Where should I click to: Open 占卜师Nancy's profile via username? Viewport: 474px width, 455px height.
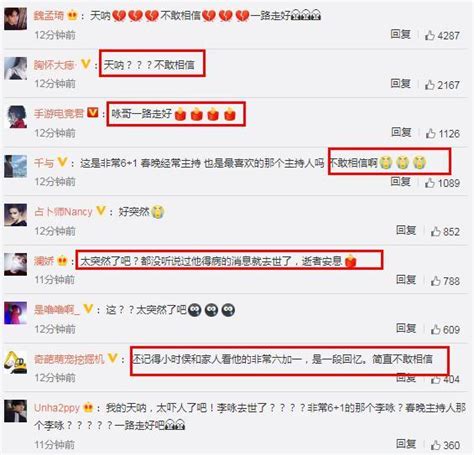point(63,212)
